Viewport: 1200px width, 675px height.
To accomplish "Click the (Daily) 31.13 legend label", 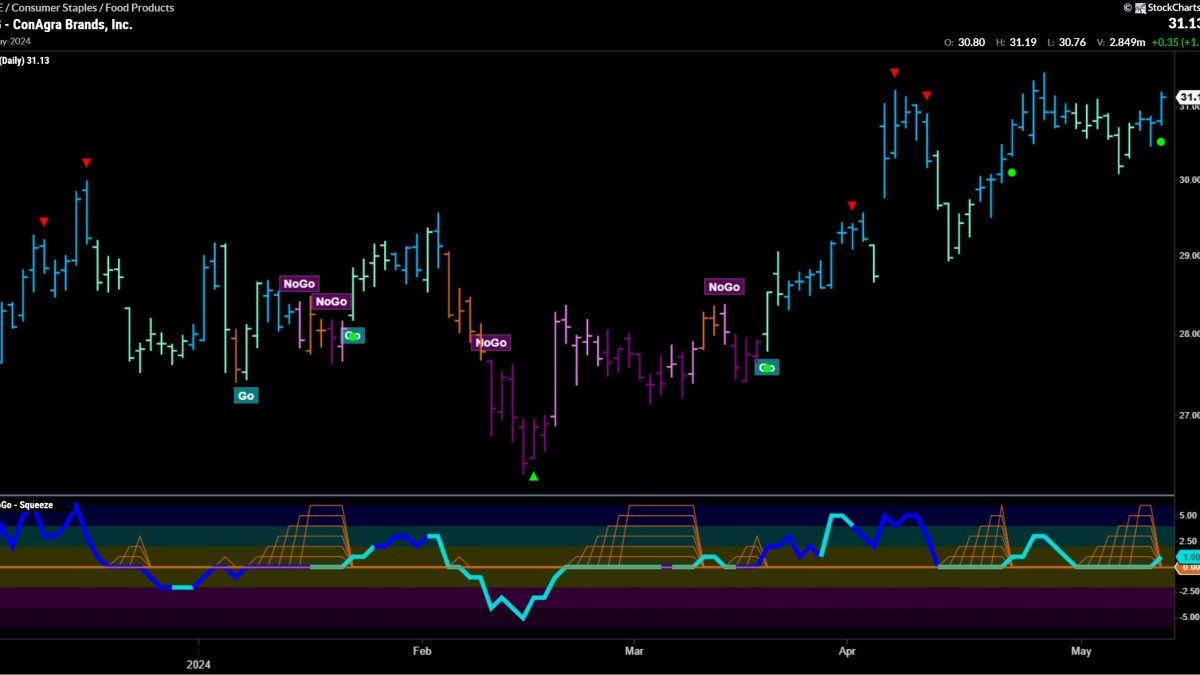I will tap(25, 60).
